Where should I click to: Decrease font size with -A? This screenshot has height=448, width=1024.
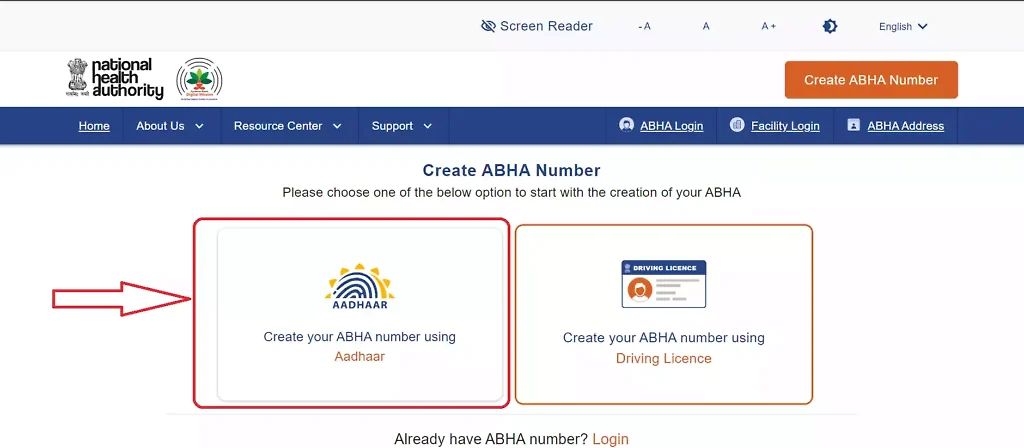tap(644, 26)
